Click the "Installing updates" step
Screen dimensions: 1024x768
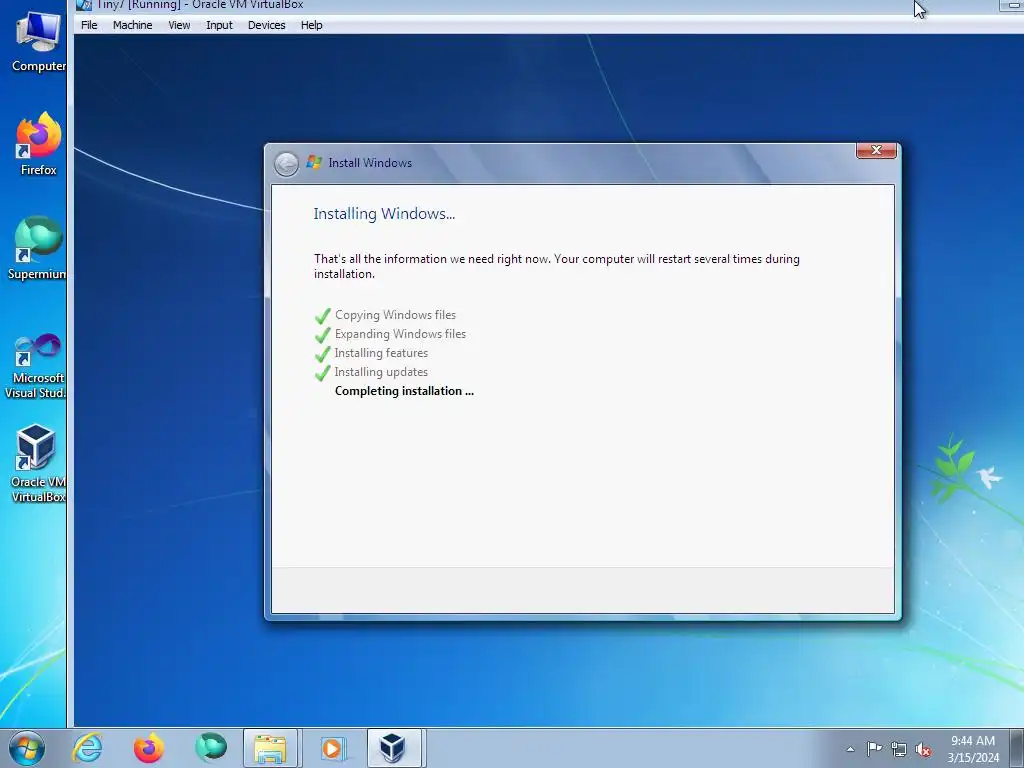click(x=381, y=372)
